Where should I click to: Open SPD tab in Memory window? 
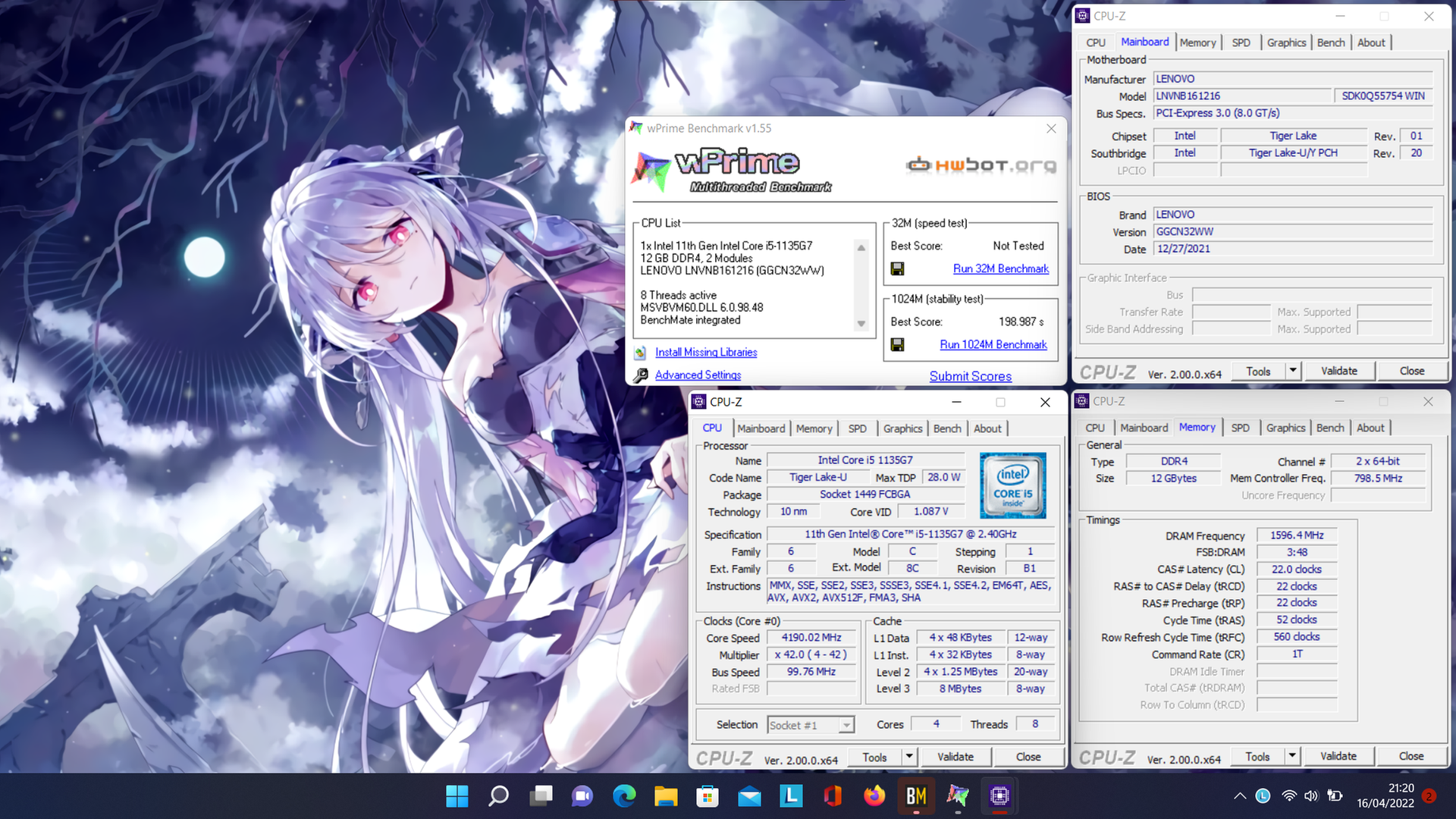[1241, 428]
